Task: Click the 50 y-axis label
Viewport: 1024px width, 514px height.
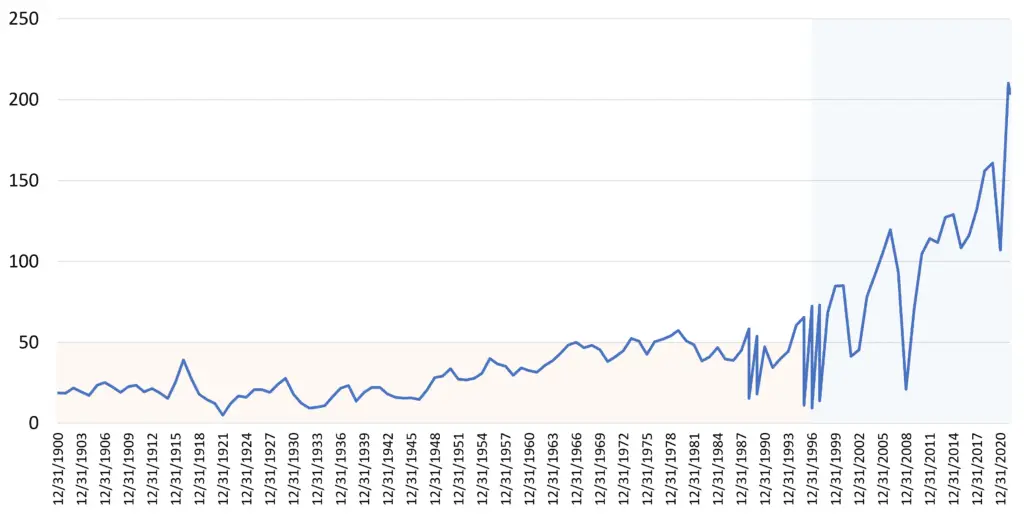Action: click(29, 342)
